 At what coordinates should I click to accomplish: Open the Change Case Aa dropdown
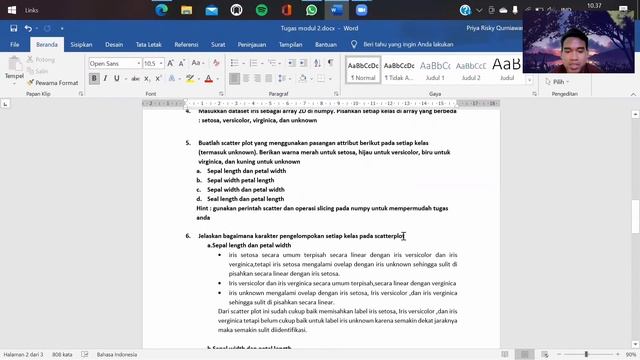(198, 63)
